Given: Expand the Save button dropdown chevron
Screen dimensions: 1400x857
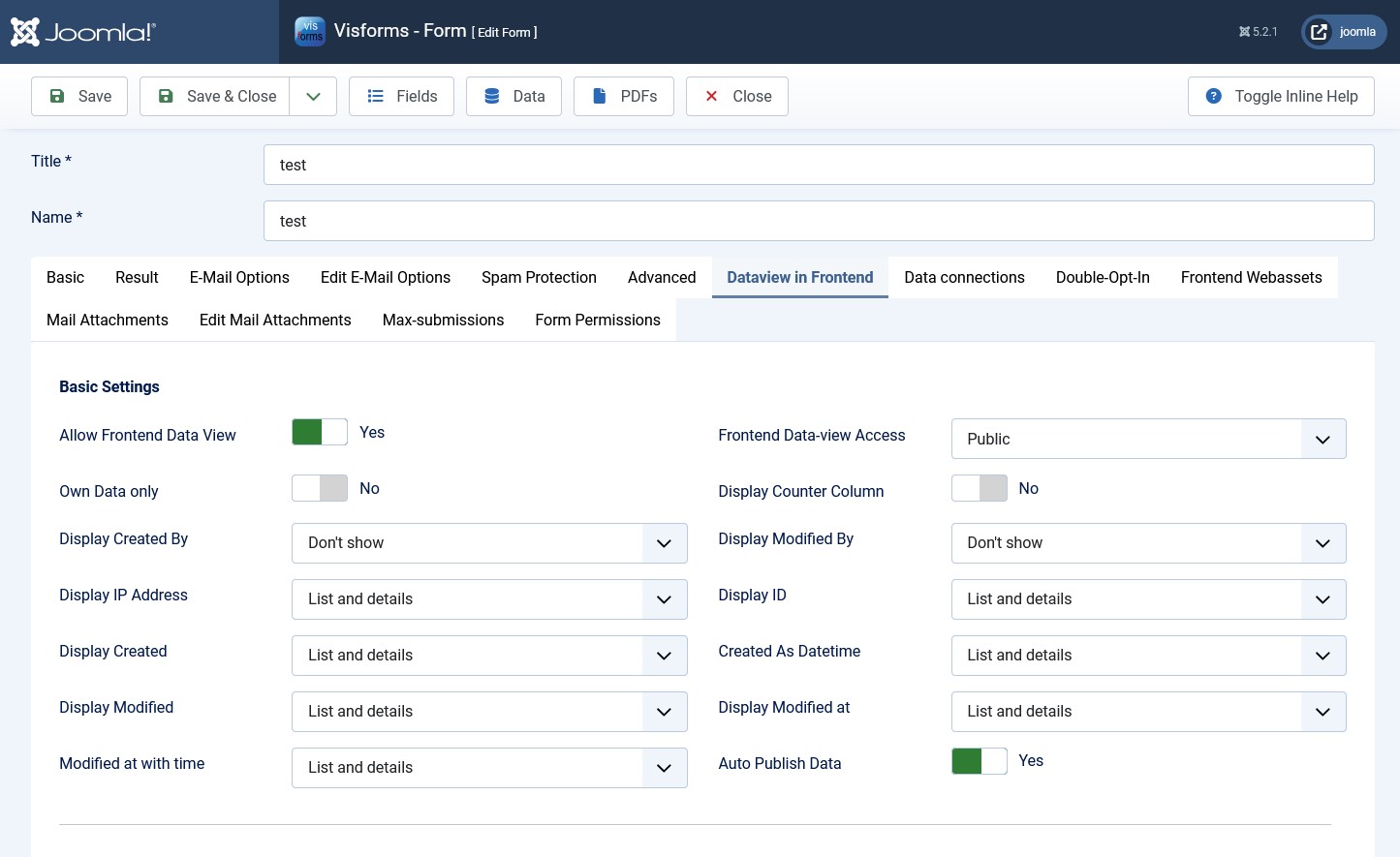Looking at the screenshot, I should [x=313, y=96].
